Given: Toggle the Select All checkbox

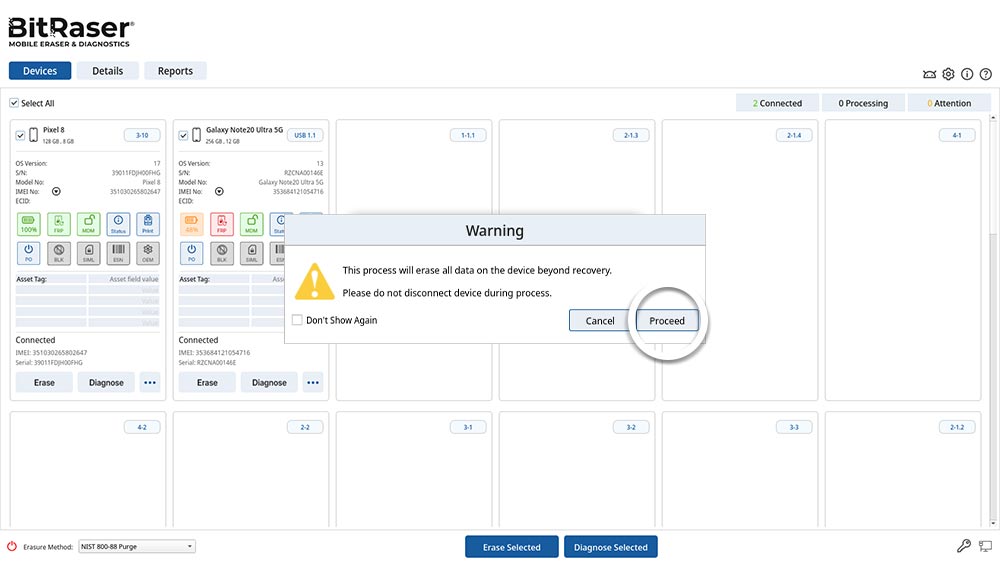Looking at the screenshot, I should pos(14,103).
